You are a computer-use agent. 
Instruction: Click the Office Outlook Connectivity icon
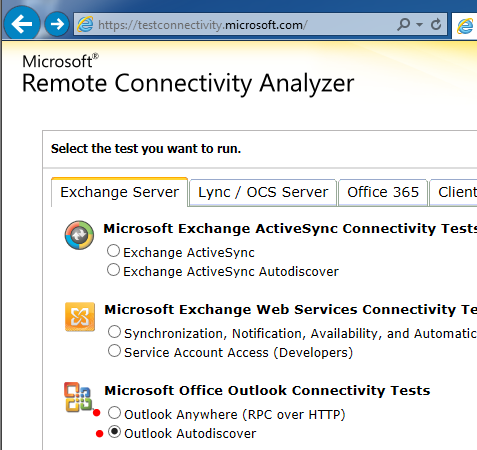click(78, 397)
